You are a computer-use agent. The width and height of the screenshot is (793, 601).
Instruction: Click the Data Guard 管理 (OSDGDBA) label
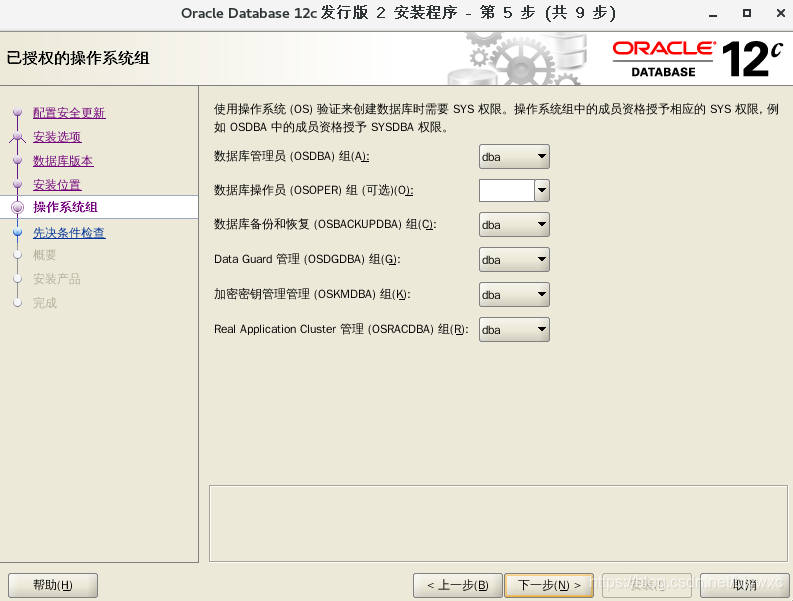307,259
